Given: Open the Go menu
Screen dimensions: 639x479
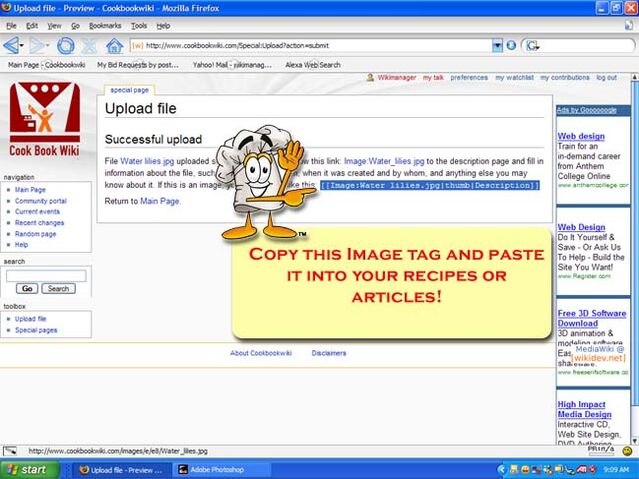Looking at the screenshot, I should click(x=75, y=26).
